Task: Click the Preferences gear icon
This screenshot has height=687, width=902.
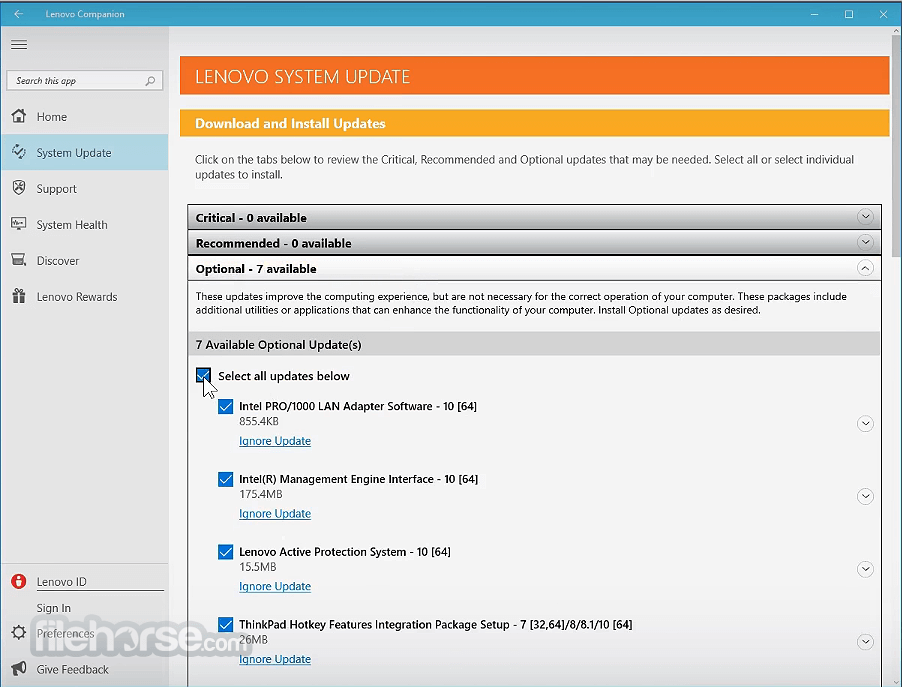Action: point(19,632)
